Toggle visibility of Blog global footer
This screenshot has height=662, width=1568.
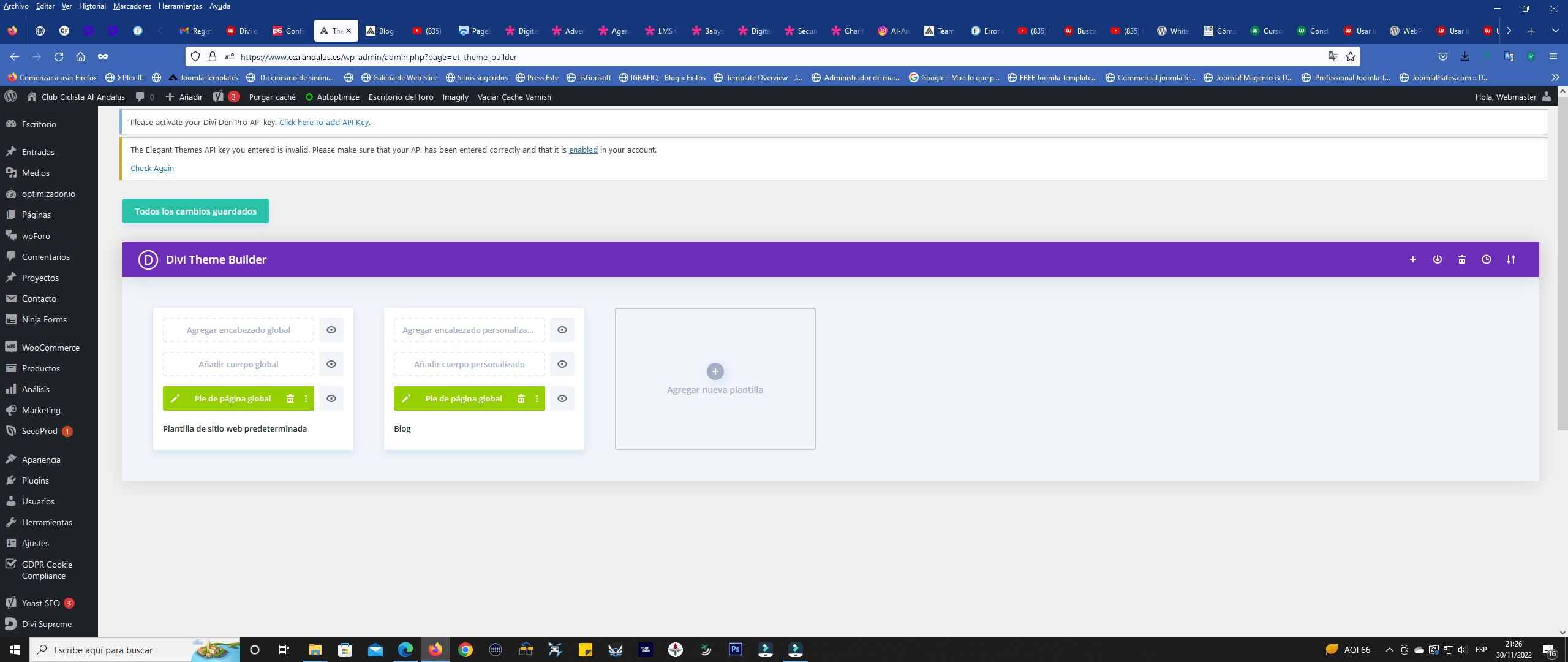562,398
